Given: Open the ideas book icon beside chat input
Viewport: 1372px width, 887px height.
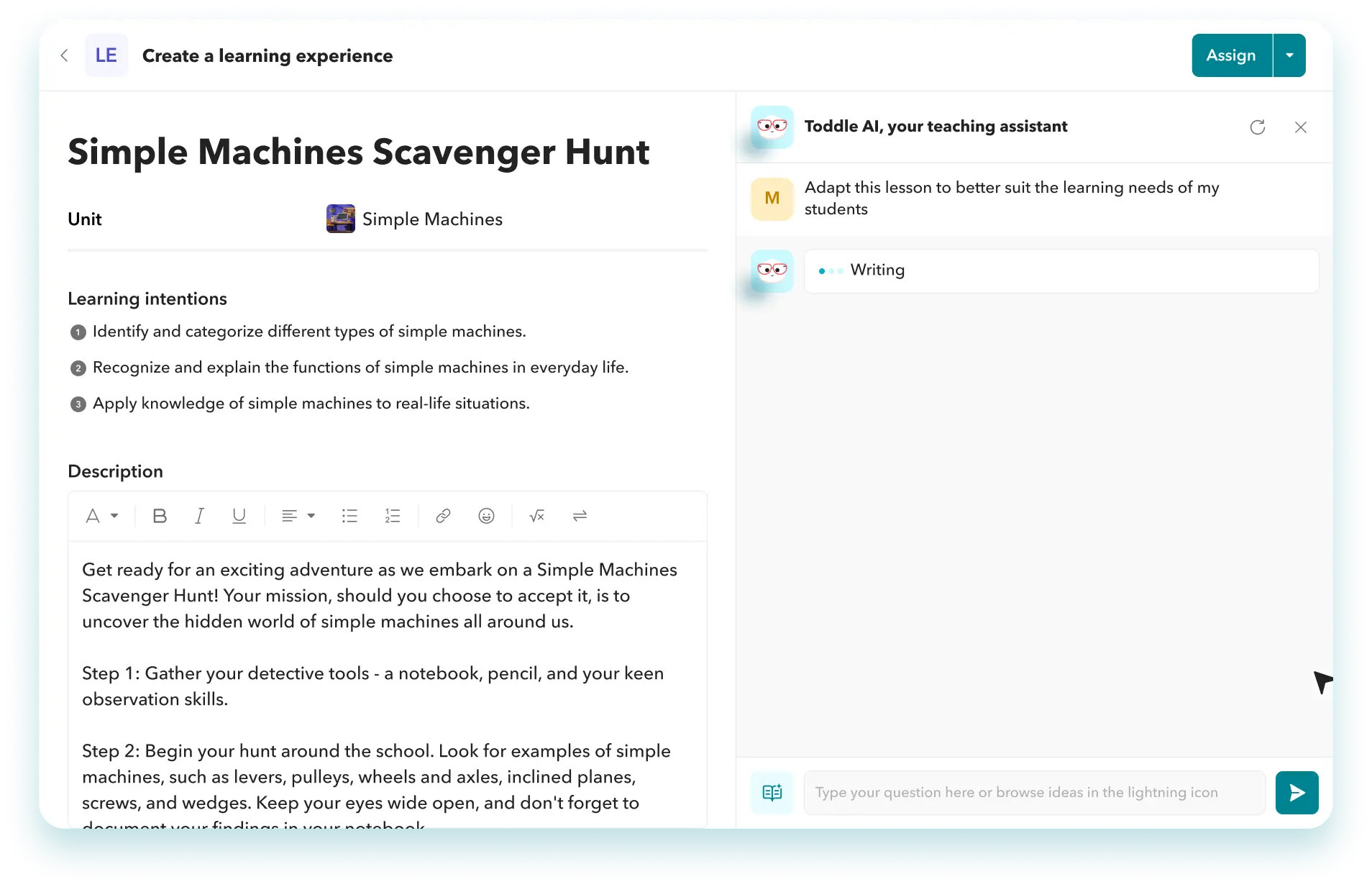Looking at the screenshot, I should click(771, 792).
